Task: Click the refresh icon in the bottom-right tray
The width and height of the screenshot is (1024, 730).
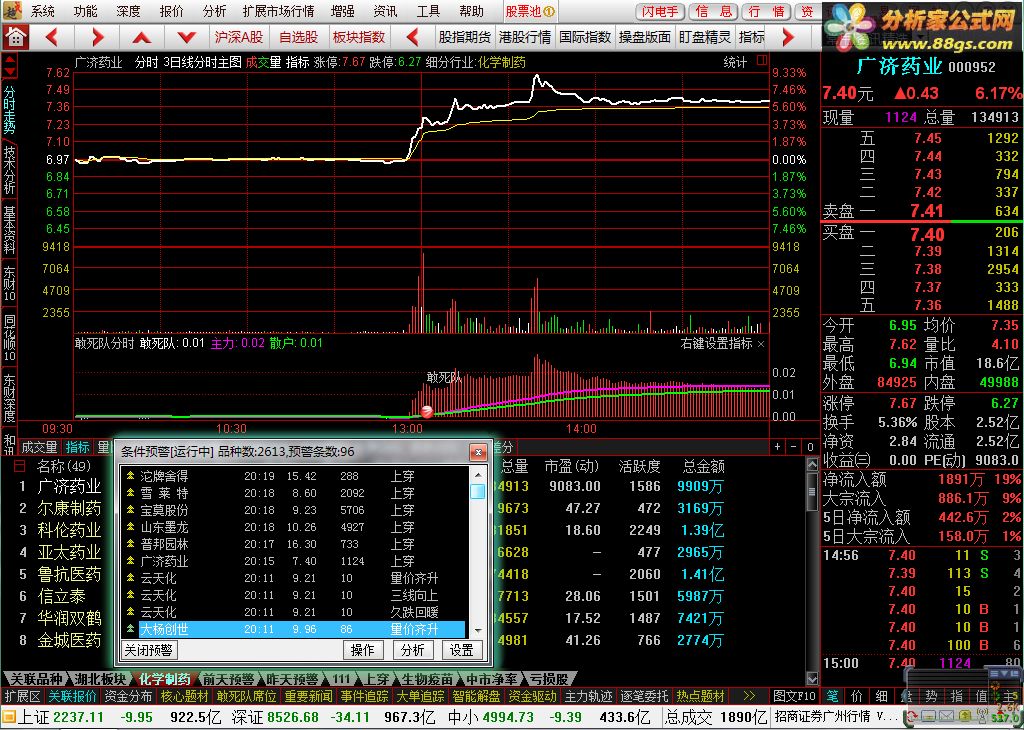Action: pyautogui.click(x=914, y=717)
